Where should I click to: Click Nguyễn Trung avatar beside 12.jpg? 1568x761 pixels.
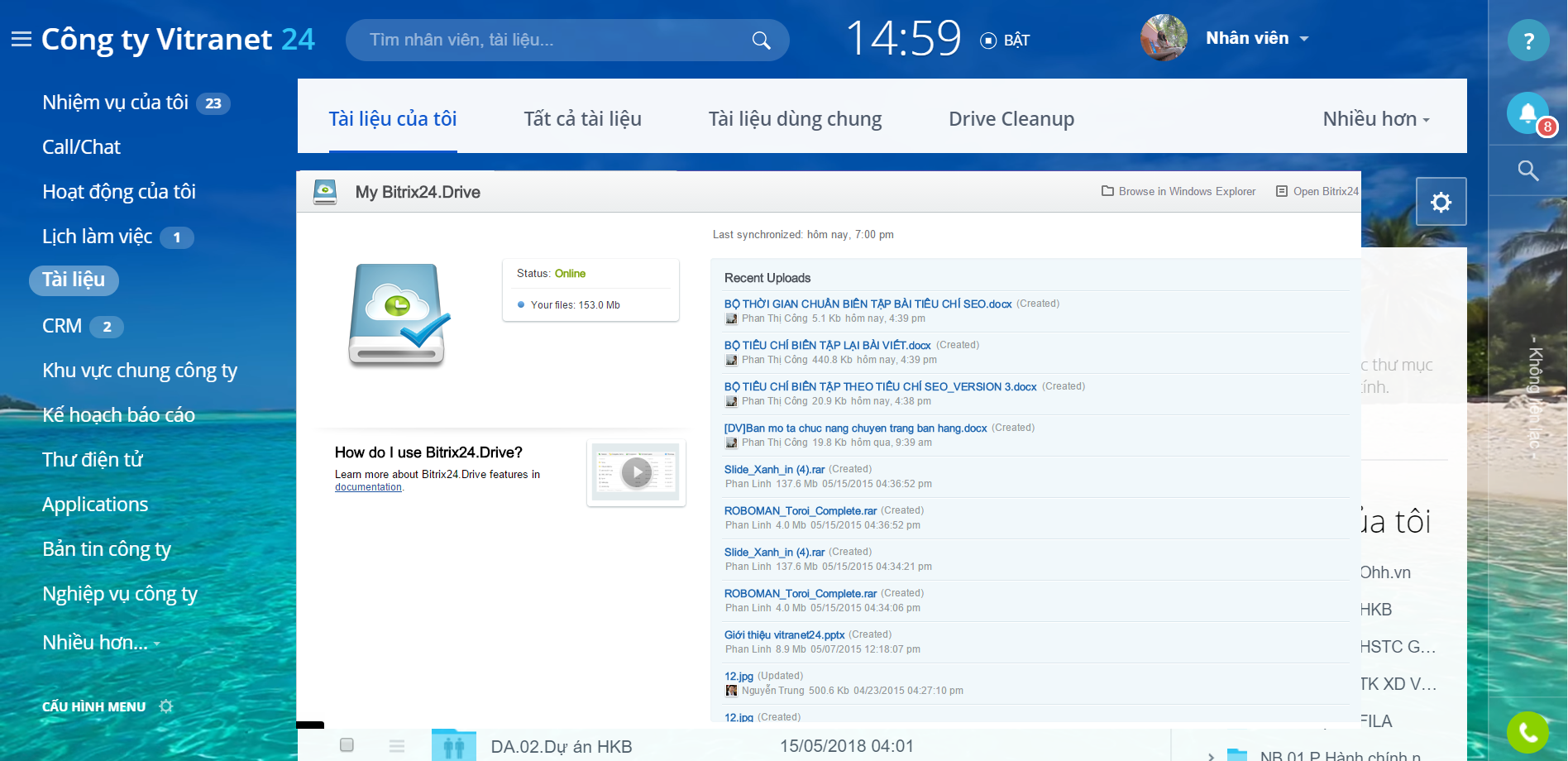click(731, 691)
